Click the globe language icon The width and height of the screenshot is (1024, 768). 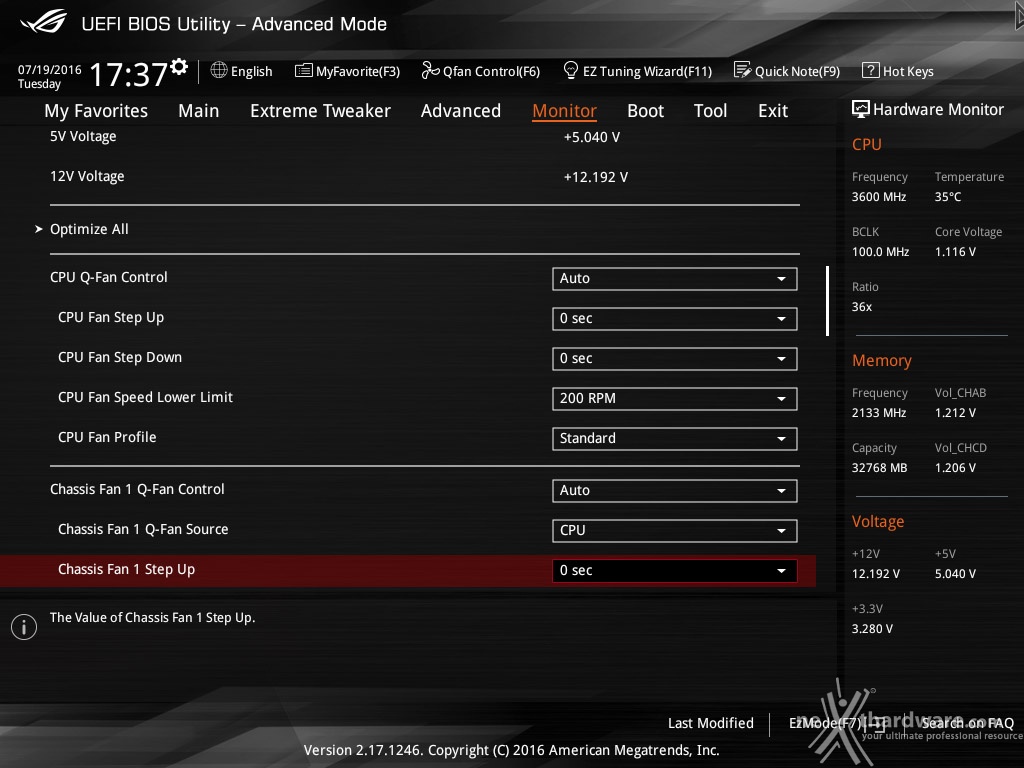click(219, 70)
